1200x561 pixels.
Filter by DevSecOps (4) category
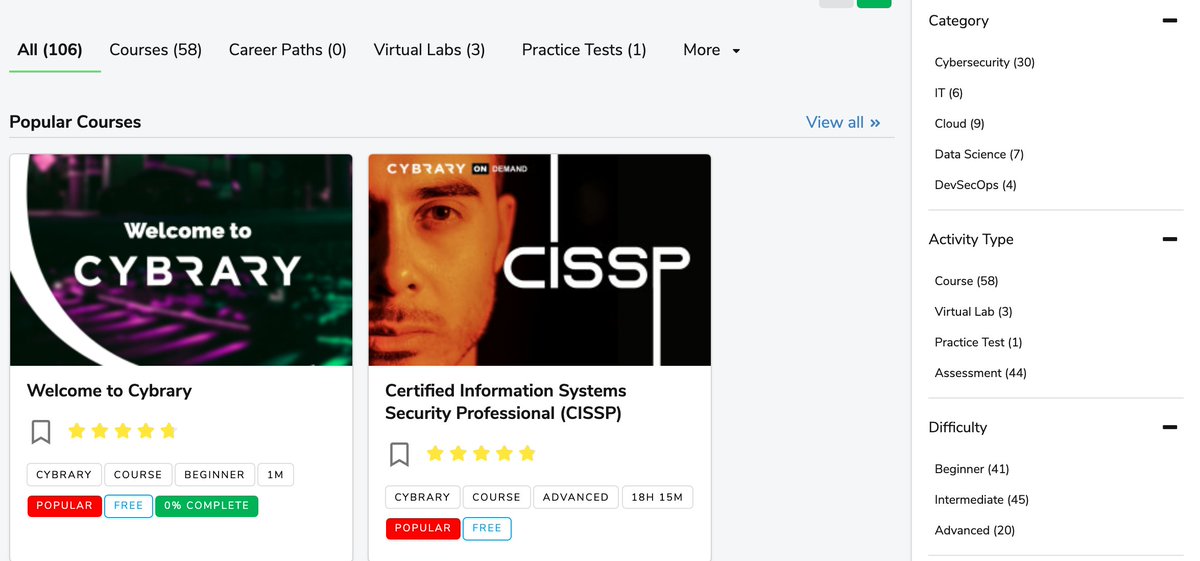click(x=976, y=185)
